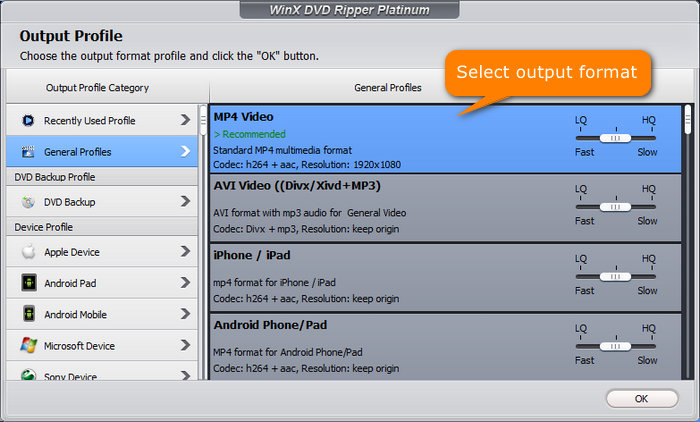Click the Apple Device logo icon
The image size is (700, 422).
(x=29, y=252)
